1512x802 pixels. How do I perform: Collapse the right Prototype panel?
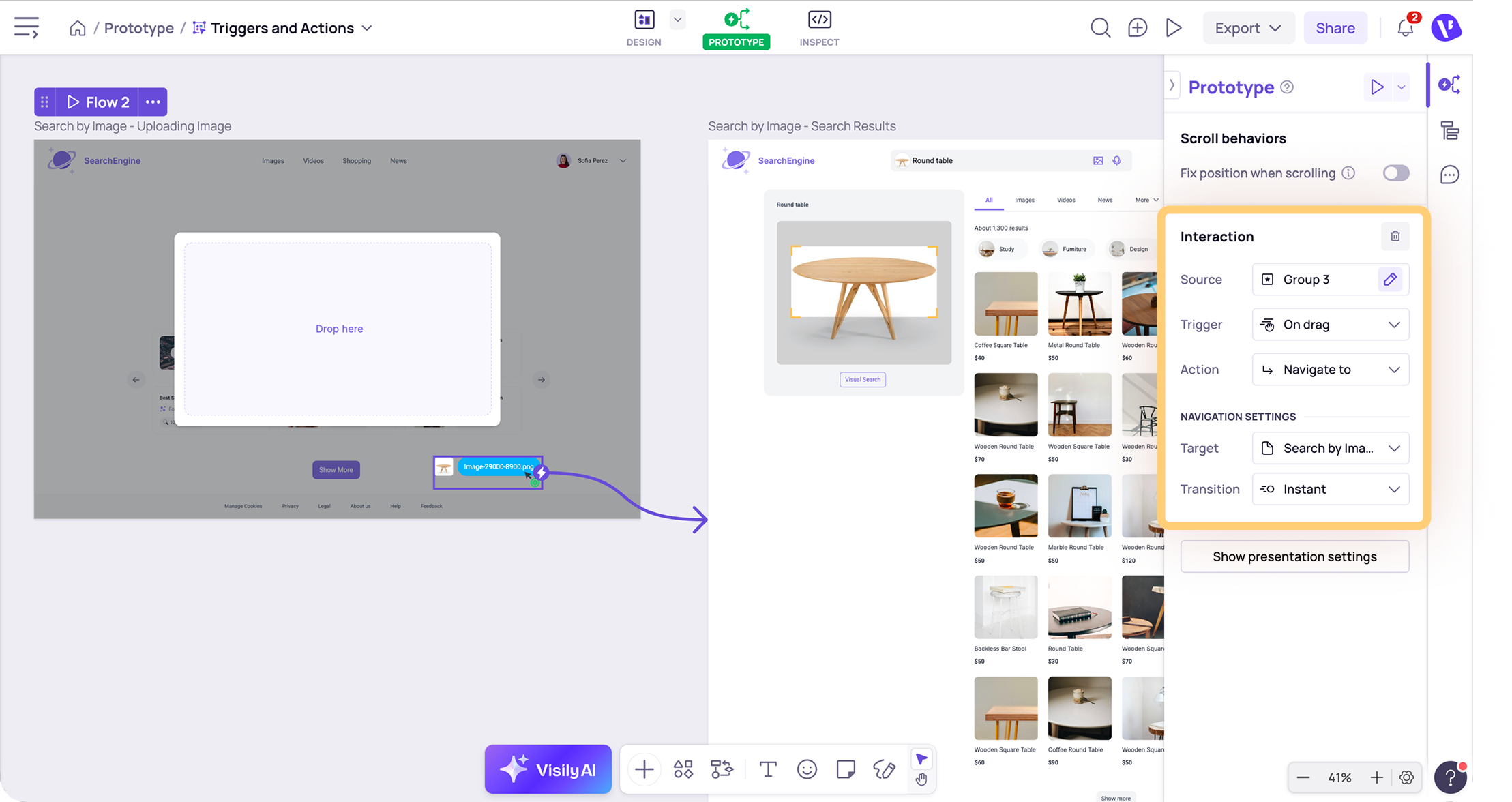[x=1172, y=86]
